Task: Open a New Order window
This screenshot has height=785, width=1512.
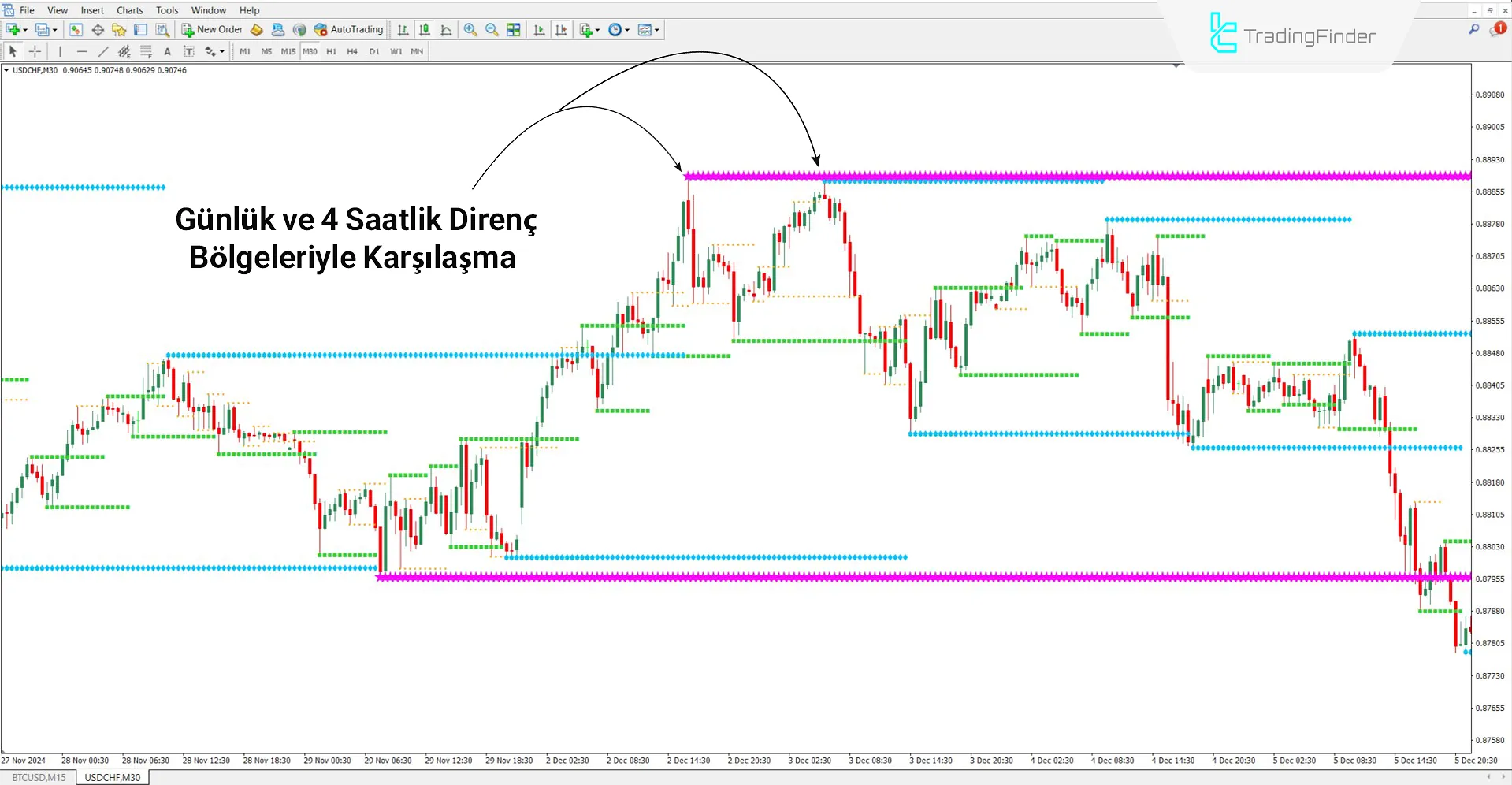Action: (212, 29)
